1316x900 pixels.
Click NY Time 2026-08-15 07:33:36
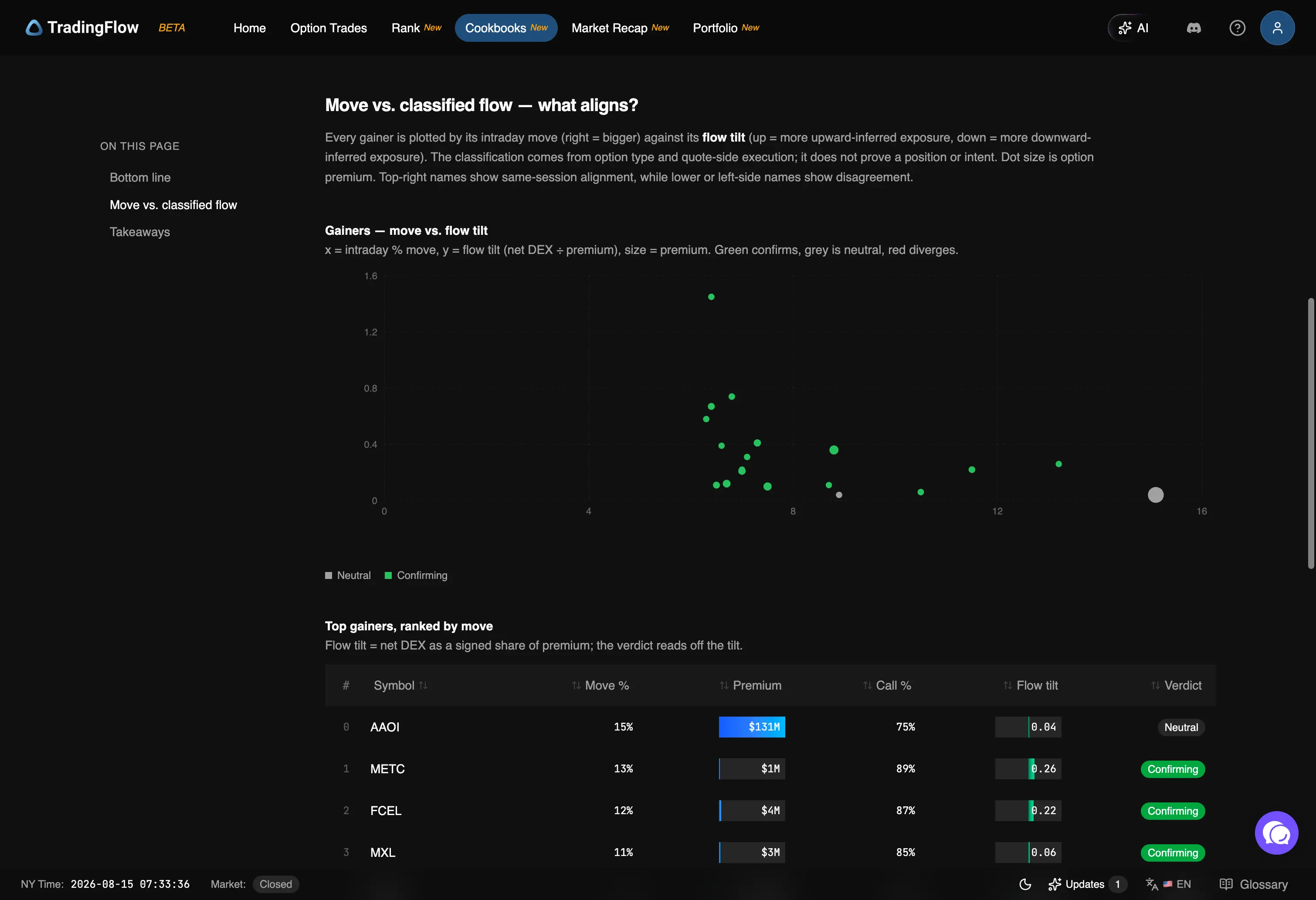tap(105, 884)
